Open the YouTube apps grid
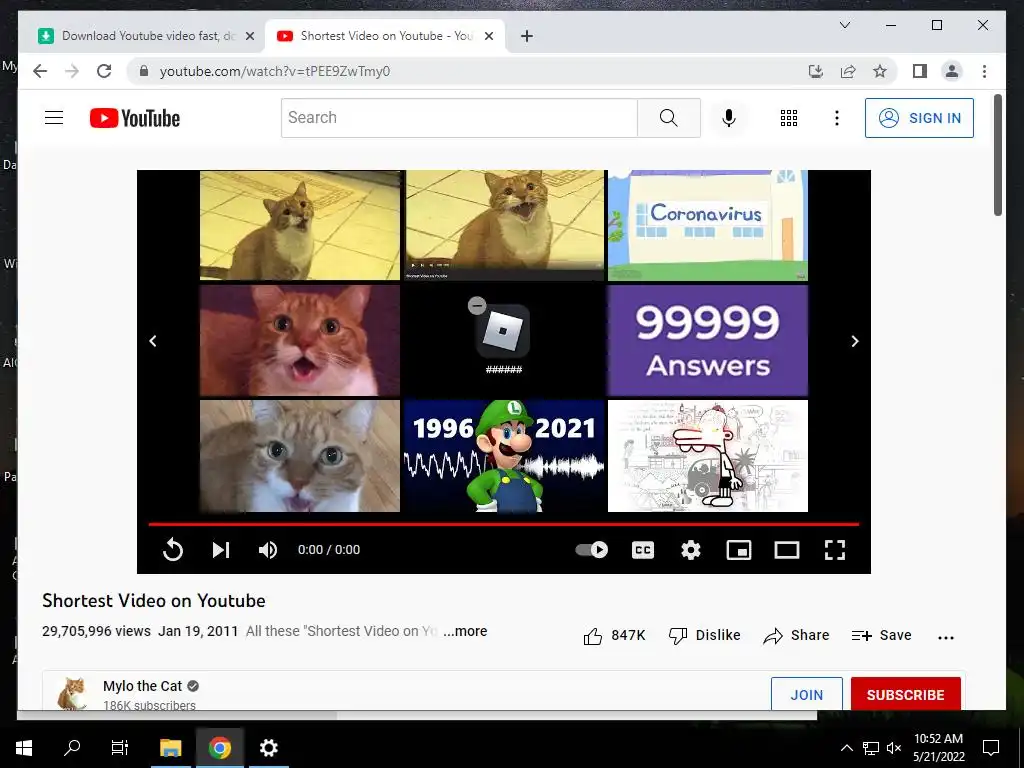The width and height of the screenshot is (1024, 768). (789, 118)
